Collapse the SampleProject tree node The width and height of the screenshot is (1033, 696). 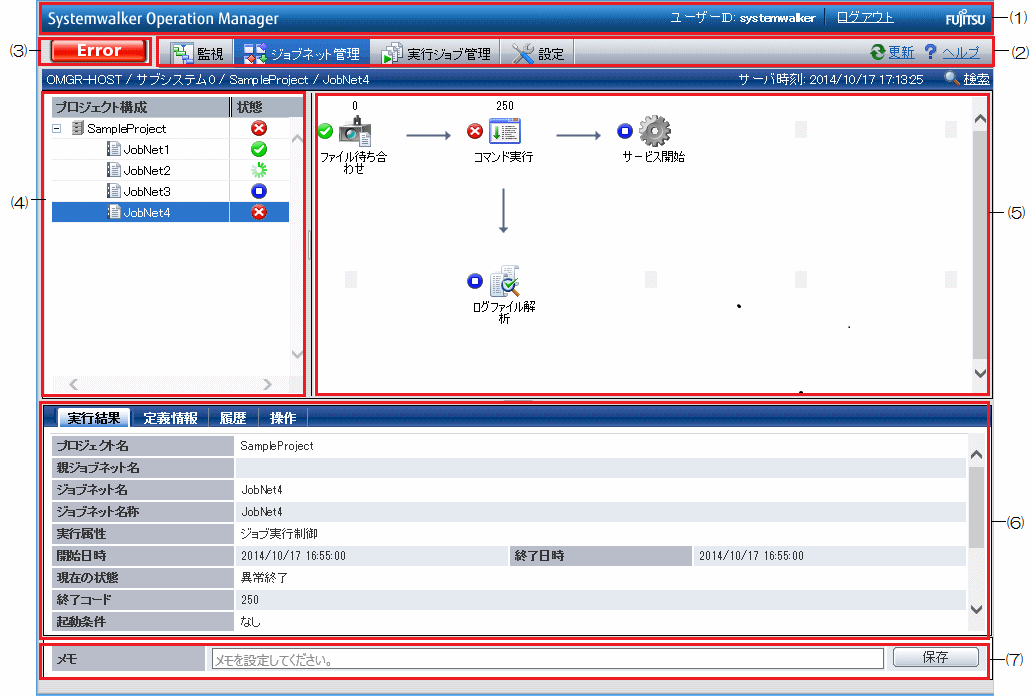(x=58, y=129)
